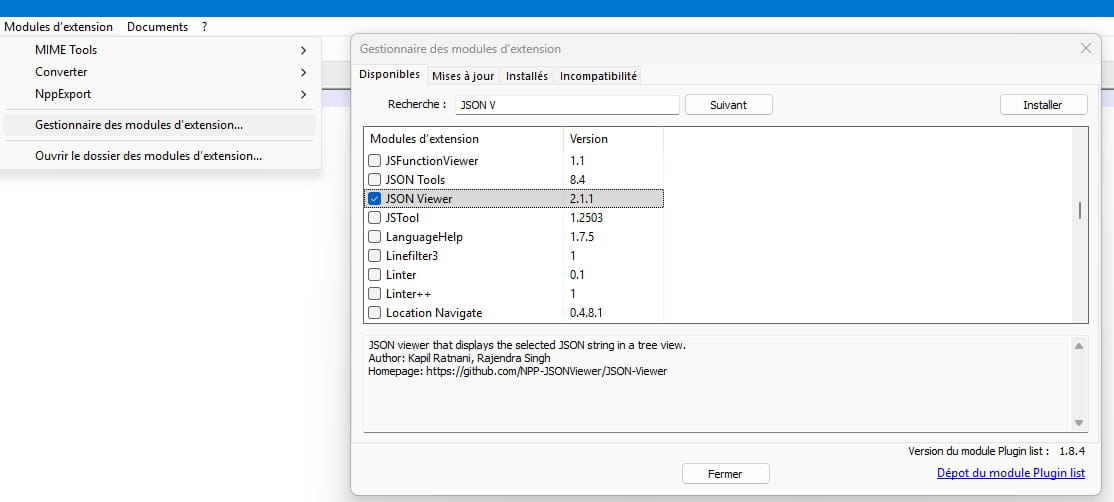This screenshot has width=1114, height=502.
Task: Click the Fermer button
Action: (725, 474)
